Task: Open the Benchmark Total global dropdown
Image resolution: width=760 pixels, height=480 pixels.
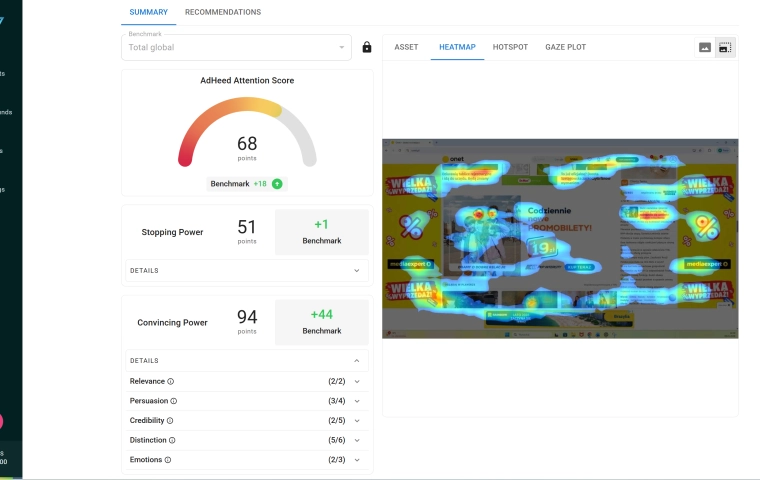Action: (236, 47)
